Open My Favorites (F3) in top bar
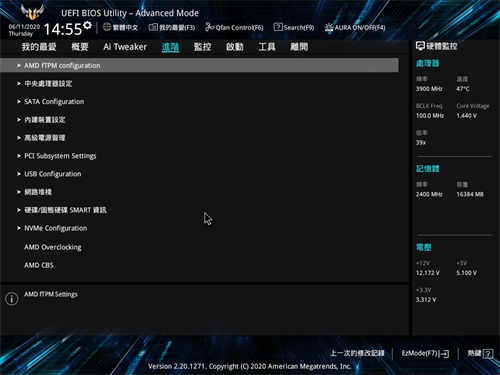This screenshot has height=375, width=500. pyautogui.click(x=172, y=27)
